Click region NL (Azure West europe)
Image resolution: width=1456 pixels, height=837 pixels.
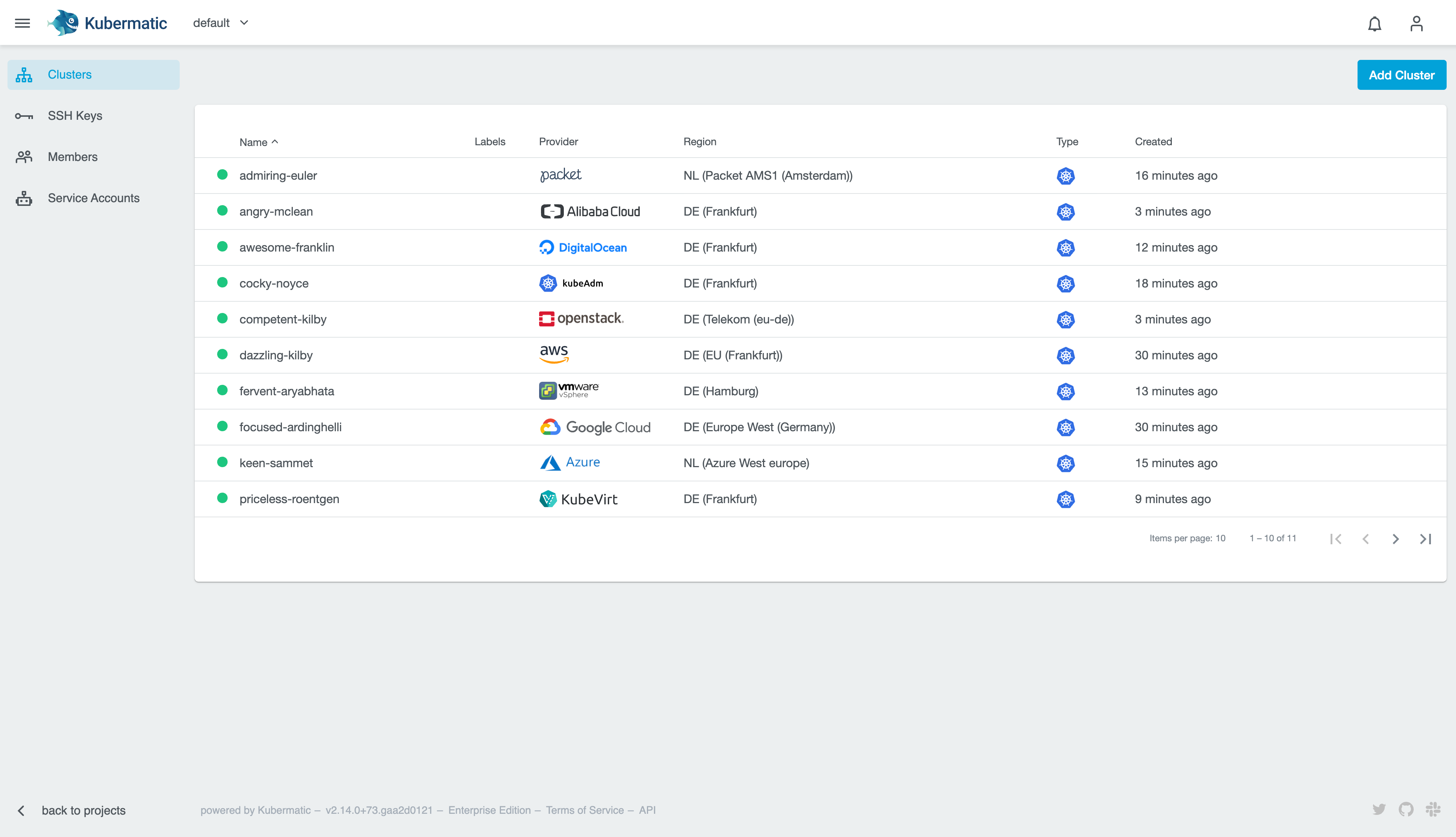(746, 463)
